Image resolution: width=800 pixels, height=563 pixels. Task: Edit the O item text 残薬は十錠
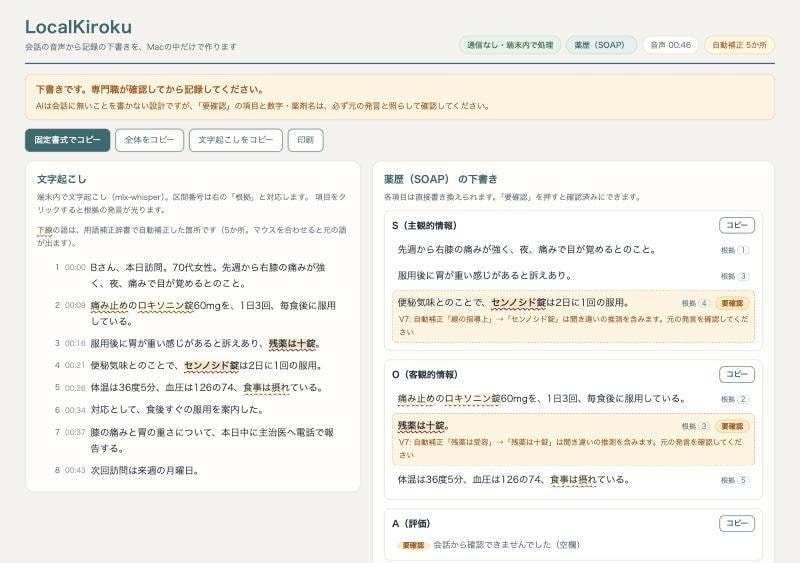coord(423,426)
